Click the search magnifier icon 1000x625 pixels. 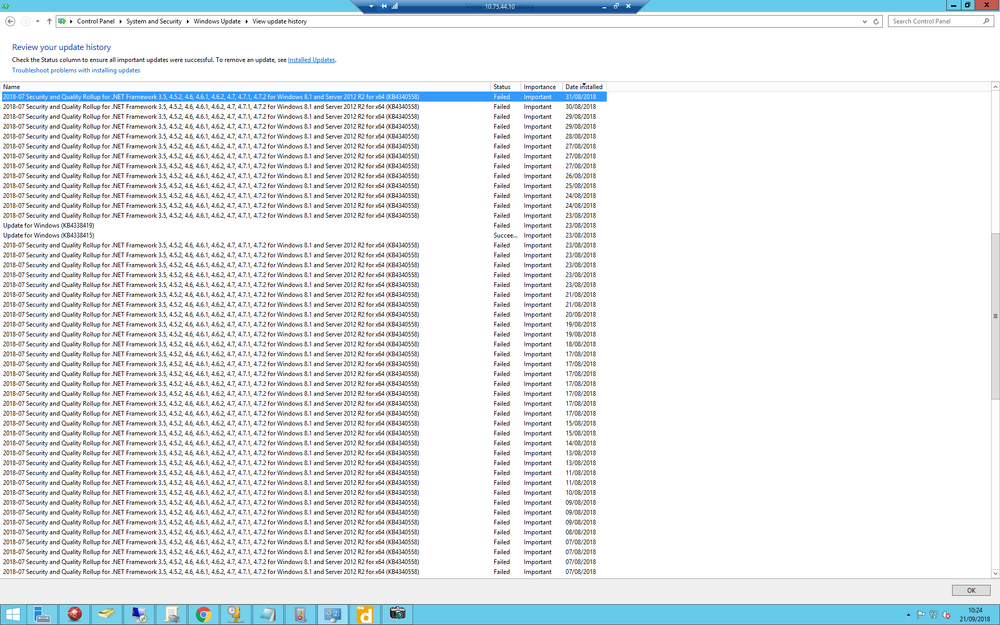coord(987,21)
